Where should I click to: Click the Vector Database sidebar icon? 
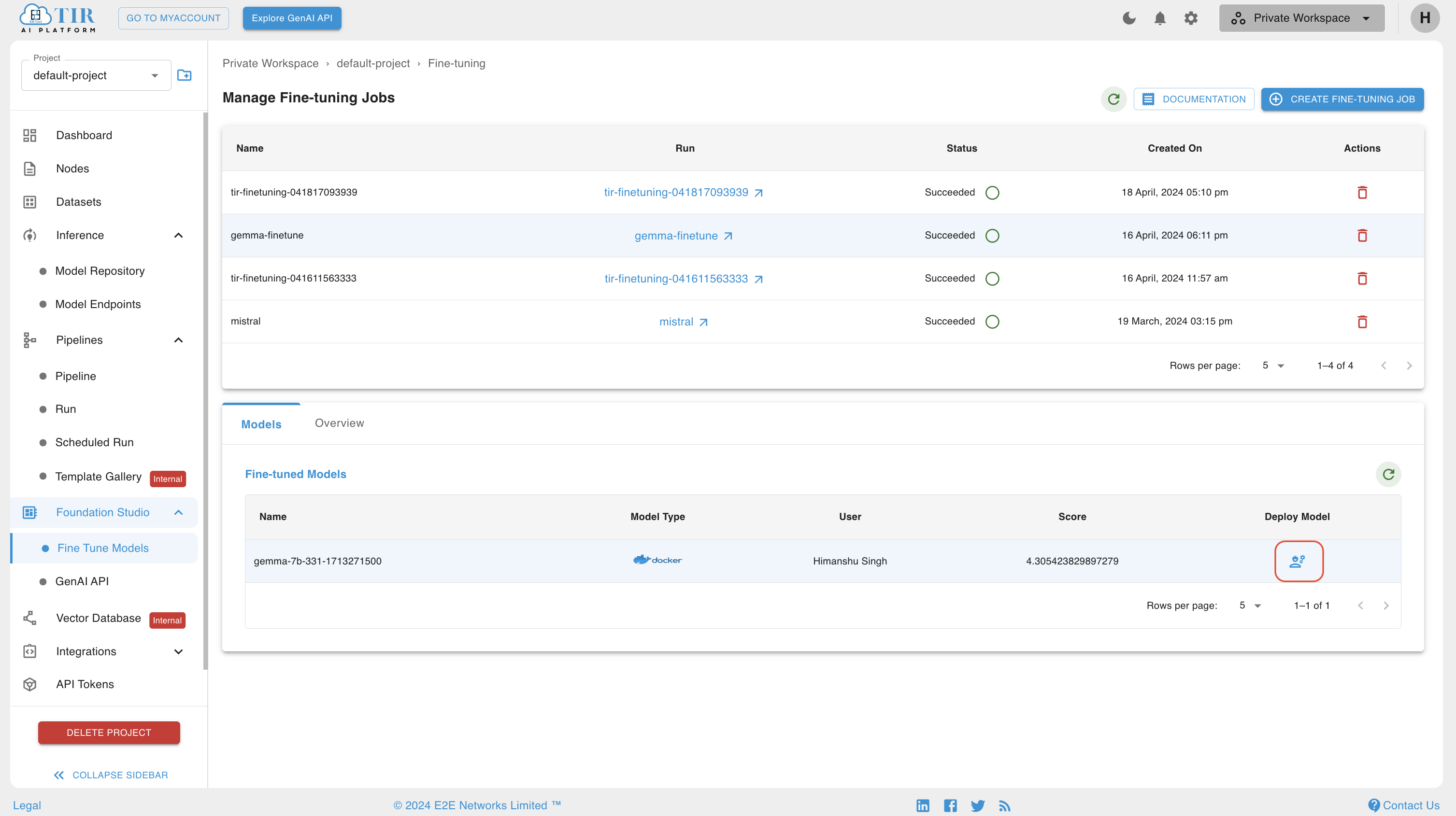click(29, 618)
